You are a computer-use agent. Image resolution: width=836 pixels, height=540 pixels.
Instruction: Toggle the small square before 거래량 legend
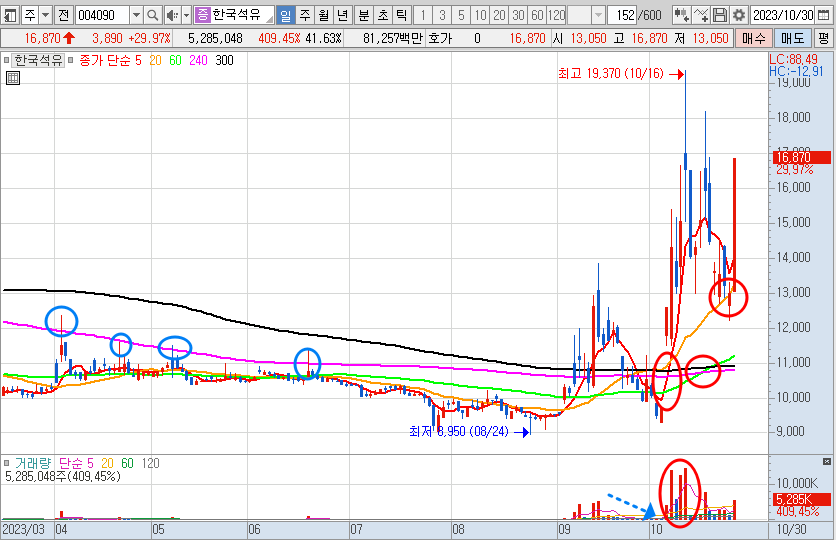pos(6,463)
